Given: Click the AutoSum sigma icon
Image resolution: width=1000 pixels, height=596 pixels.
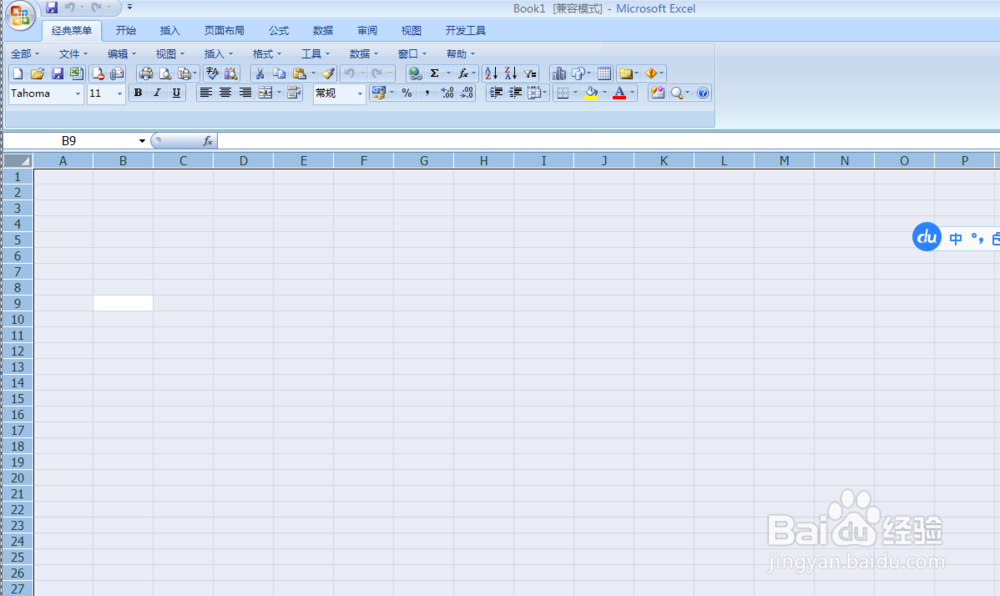Looking at the screenshot, I should (x=434, y=74).
